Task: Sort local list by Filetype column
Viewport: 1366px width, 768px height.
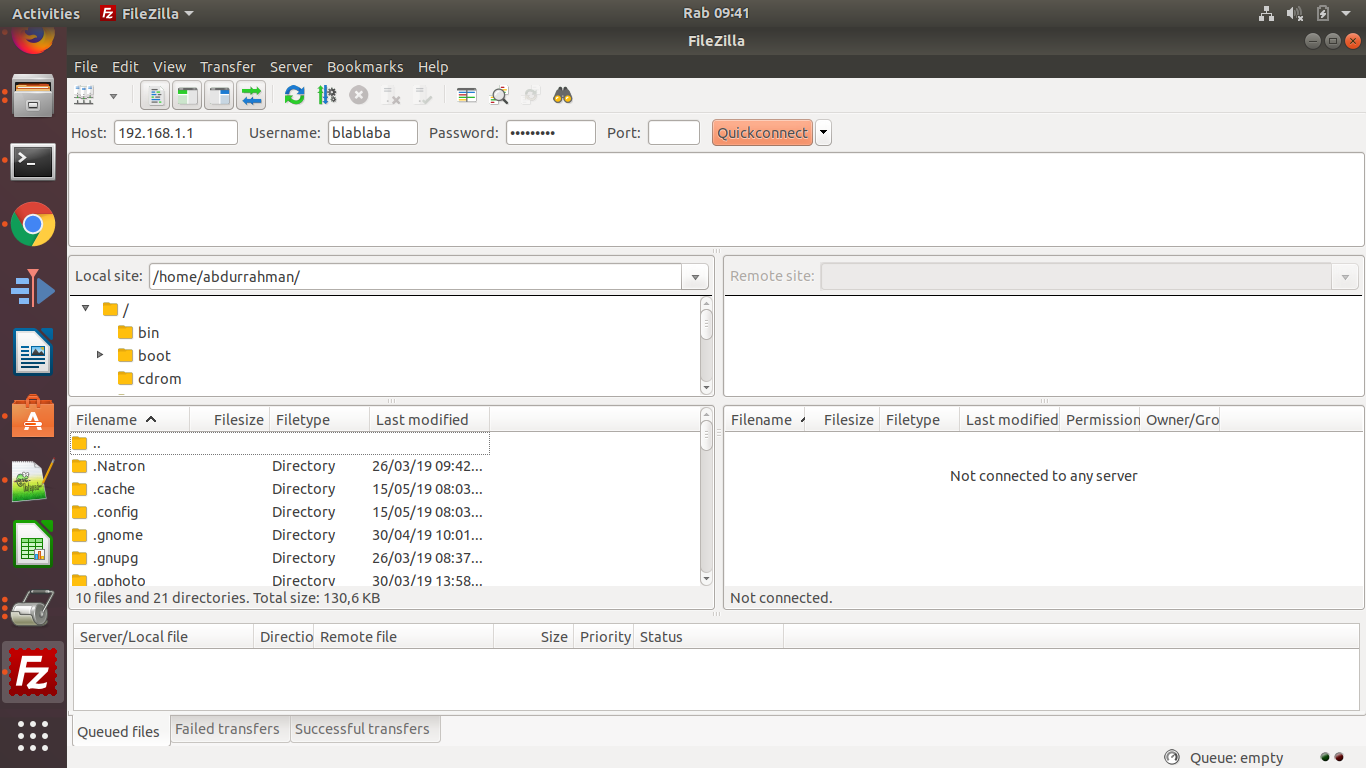Action: tap(320, 420)
